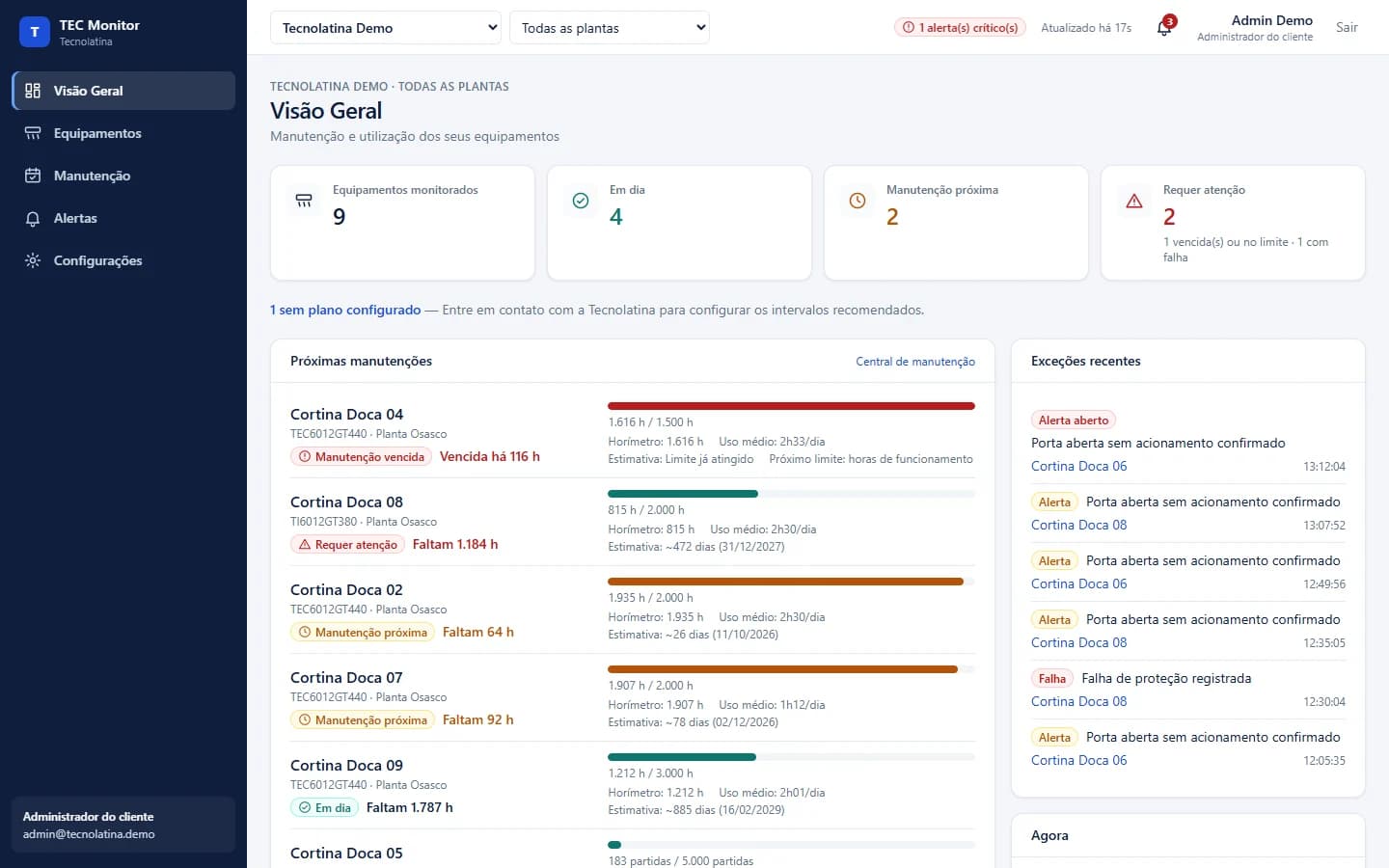Open the notifications bell
Image resolution: width=1389 pixels, height=868 pixels.
(x=1164, y=28)
